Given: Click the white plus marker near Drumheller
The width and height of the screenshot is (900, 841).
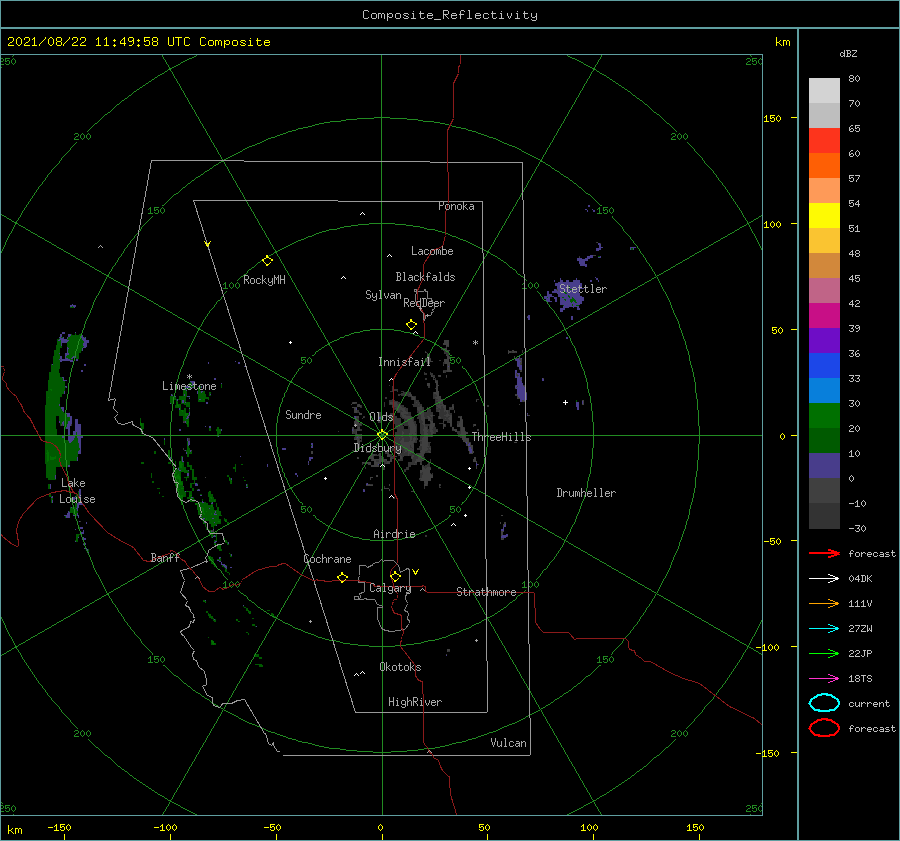Looking at the screenshot, I should (565, 402).
